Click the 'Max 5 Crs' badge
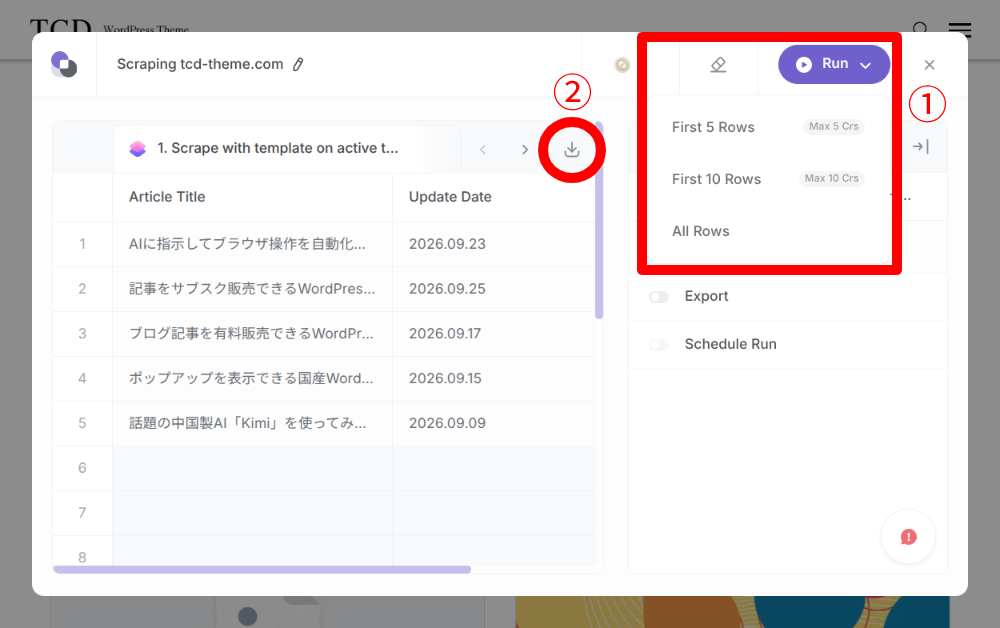Viewport: 1000px width, 628px height. pyautogui.click(x=834, y=126)
